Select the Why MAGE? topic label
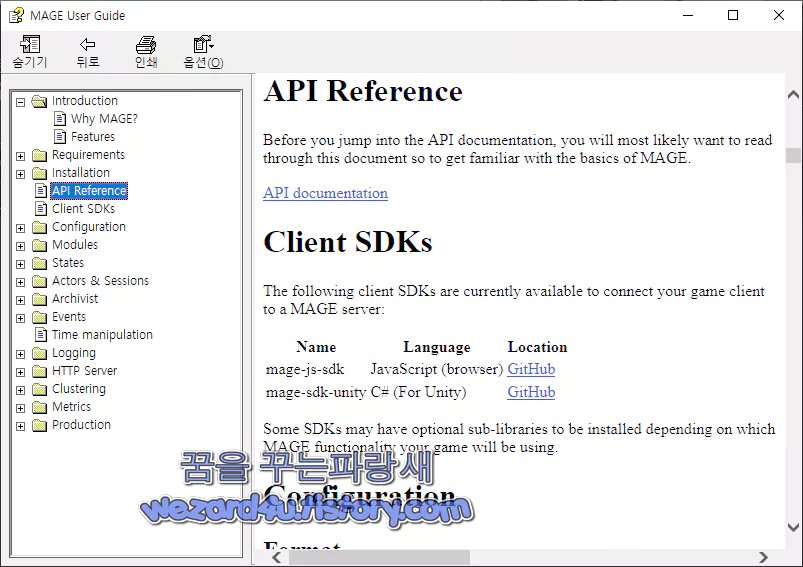The image size is (803, 567). point(104,119)
